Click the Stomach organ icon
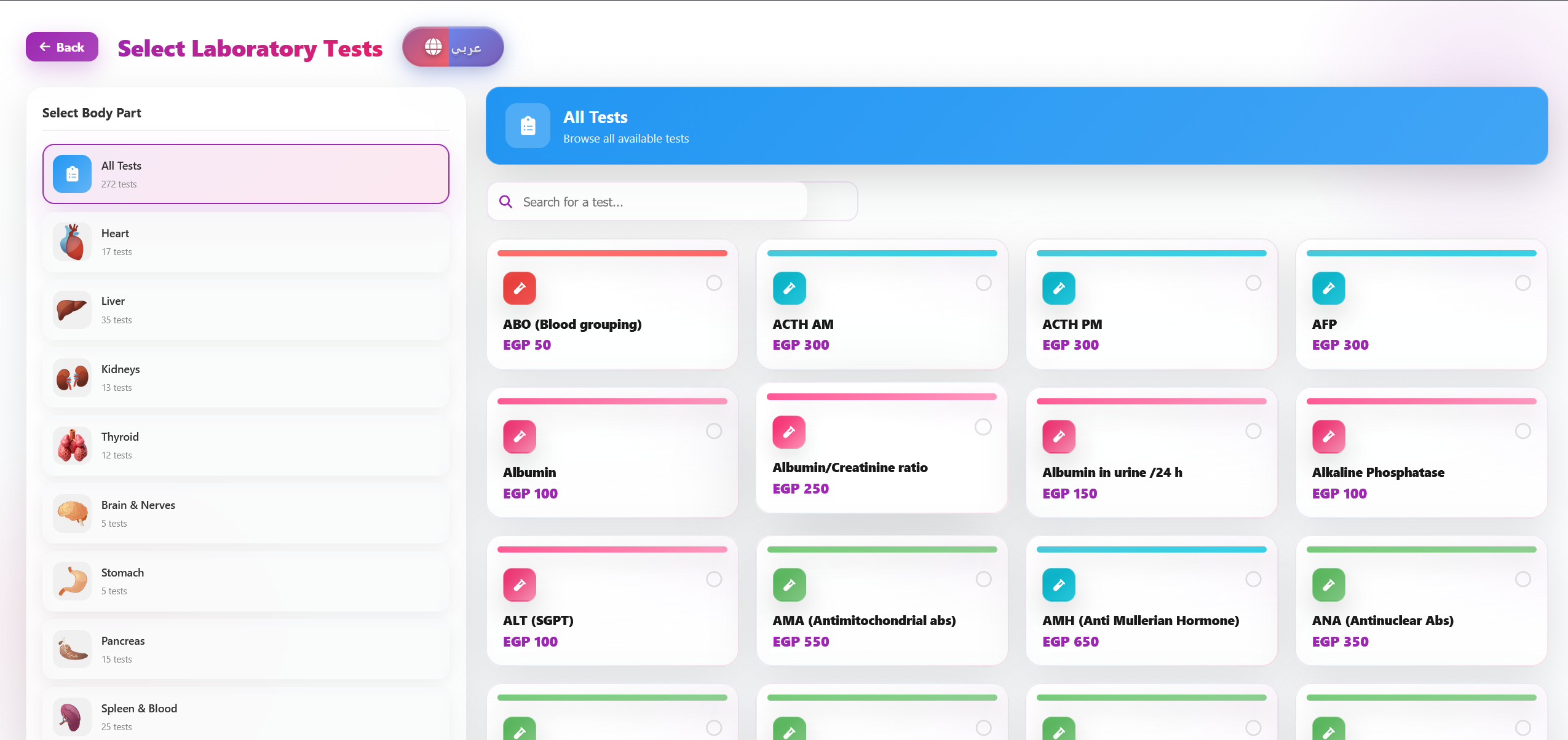Screen dimensions: 1568x740 72,581
